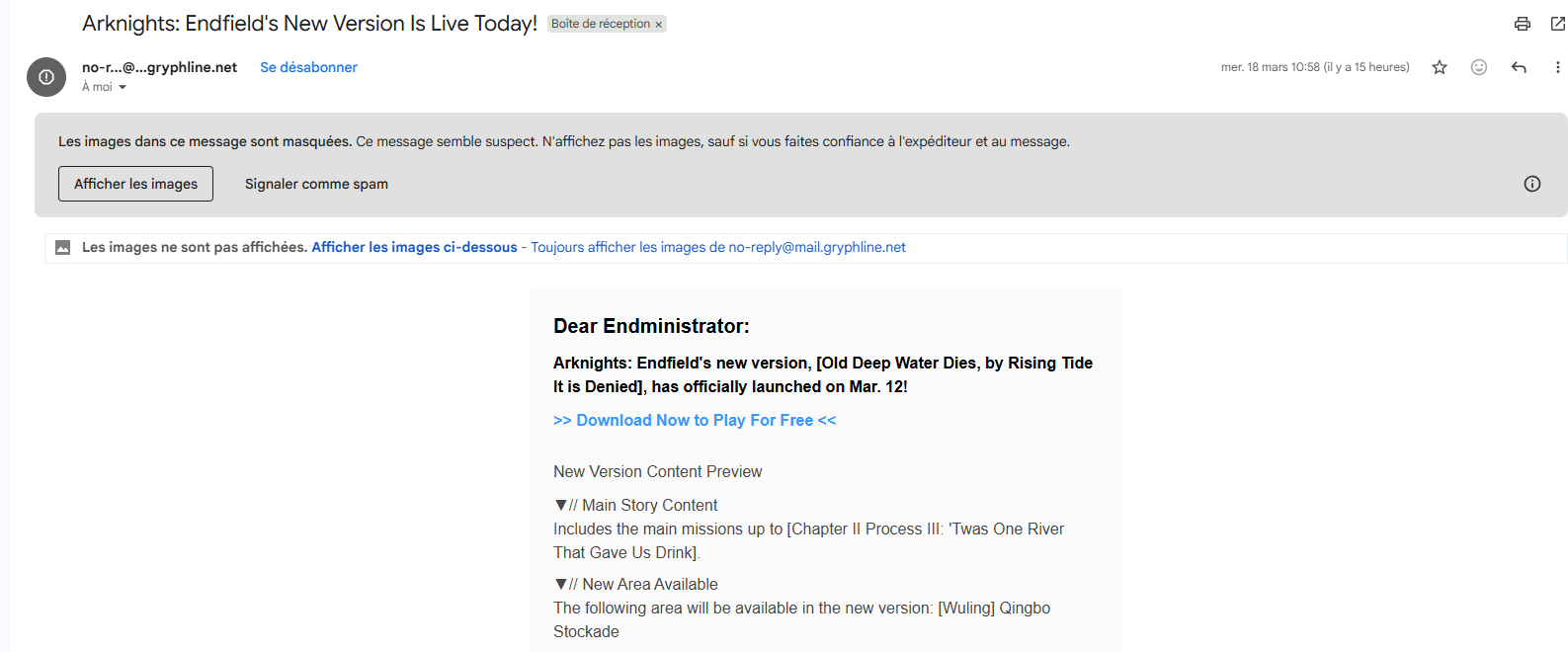Click the Les images dans ce message sont masquées warning
1568x652 pixels.
[205, 141]
